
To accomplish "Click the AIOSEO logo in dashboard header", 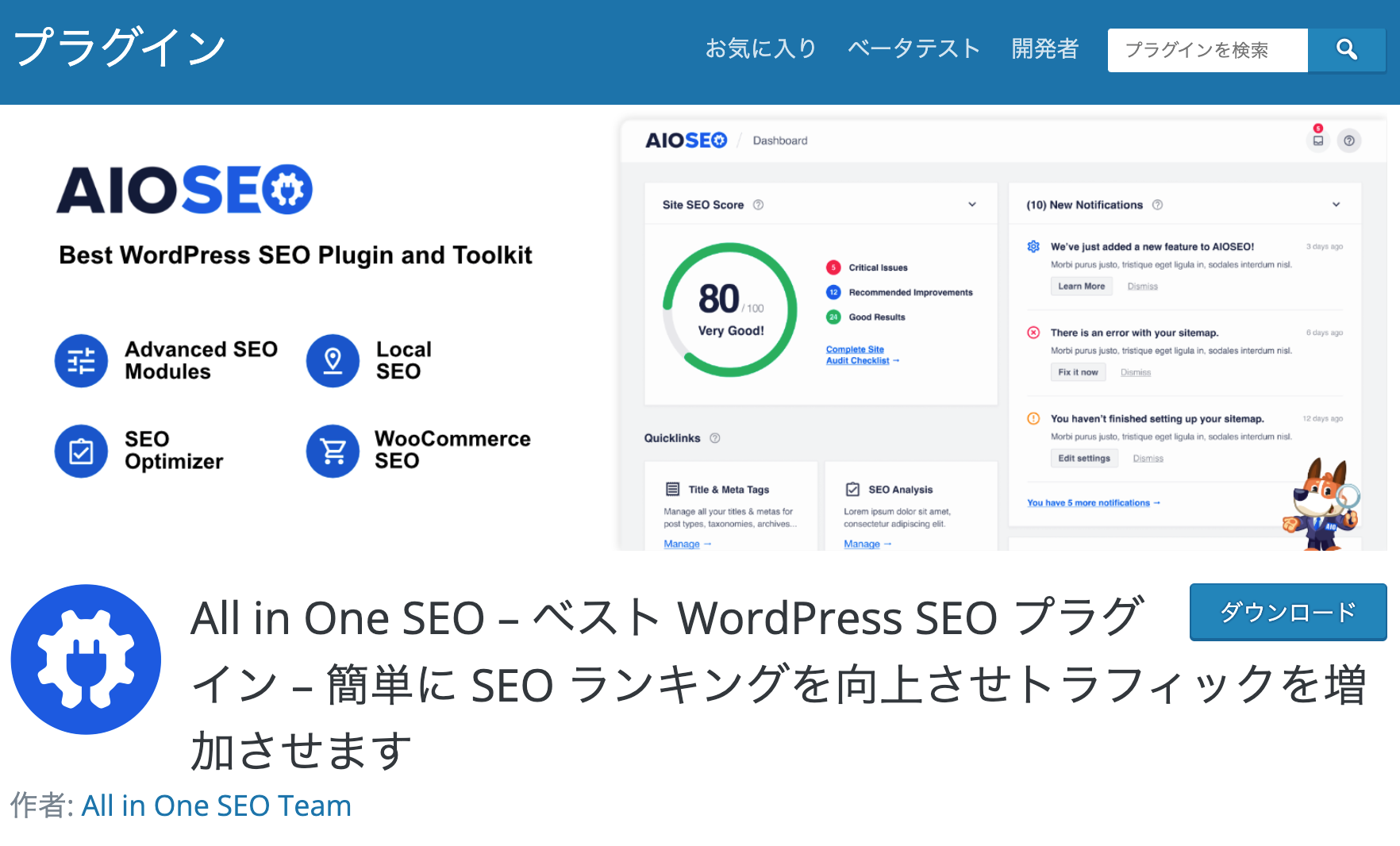I will pos(686,140).
